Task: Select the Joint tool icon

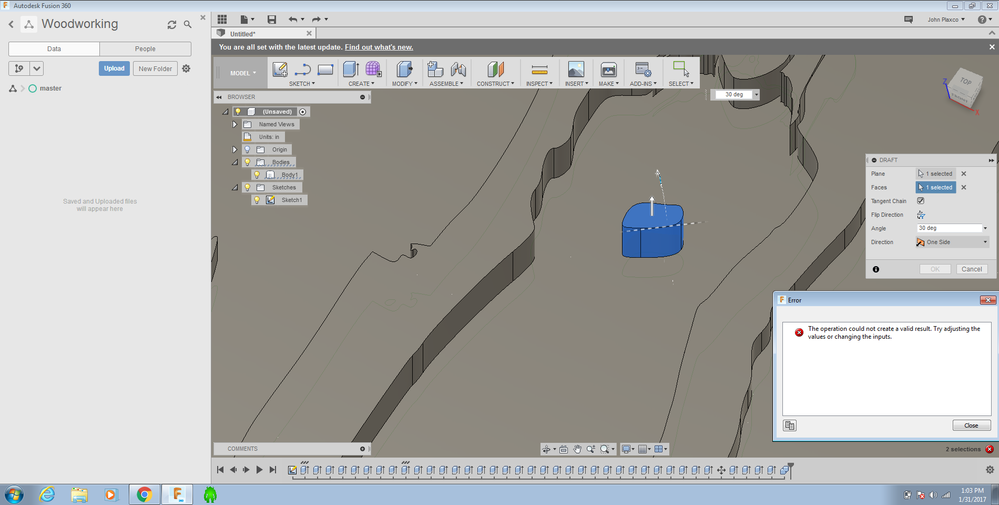Action: (458, 69)
